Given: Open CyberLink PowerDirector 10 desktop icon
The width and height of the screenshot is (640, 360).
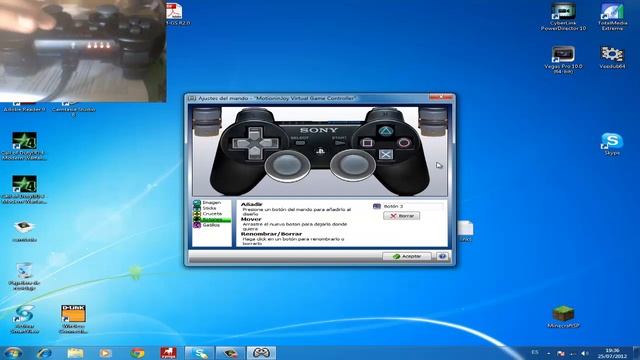Looking at the screenshot, I should point(563,16).
